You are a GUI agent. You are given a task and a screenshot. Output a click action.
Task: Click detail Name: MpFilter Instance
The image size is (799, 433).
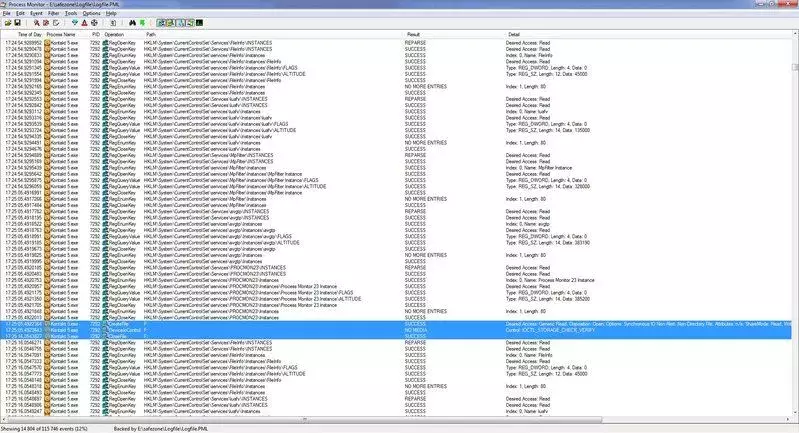539,168
